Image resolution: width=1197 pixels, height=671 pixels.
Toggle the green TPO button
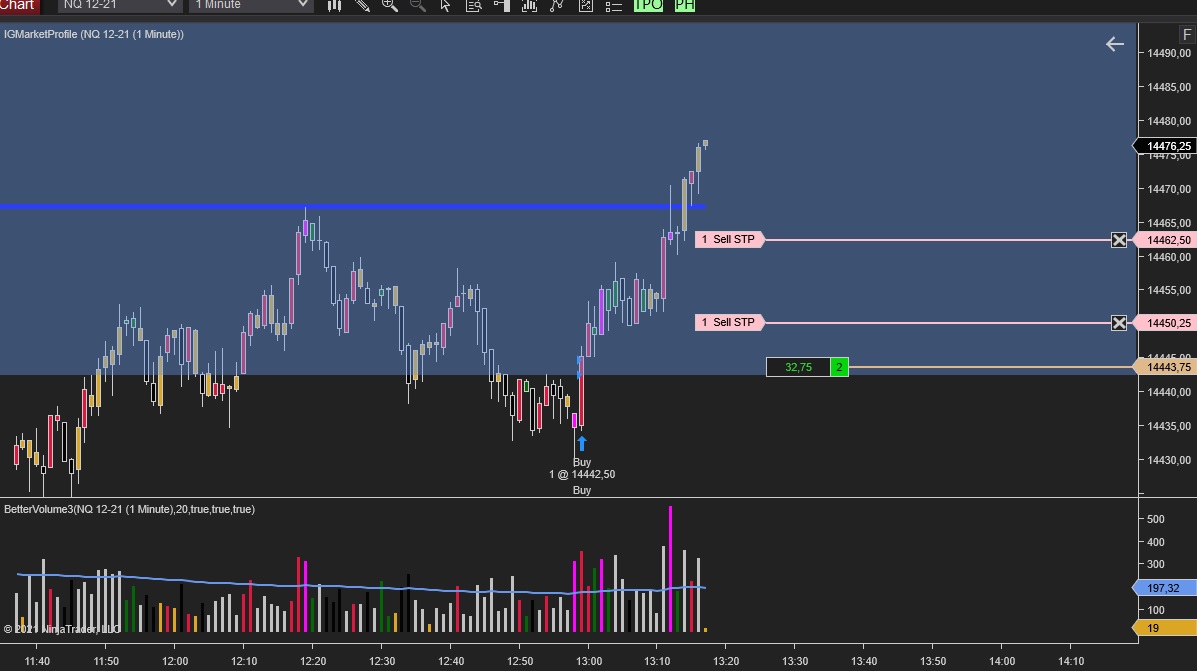click(648, 5)
